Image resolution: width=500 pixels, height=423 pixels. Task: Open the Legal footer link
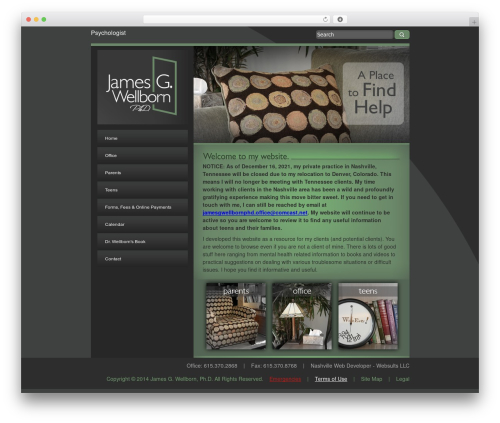tap(402, 379)
